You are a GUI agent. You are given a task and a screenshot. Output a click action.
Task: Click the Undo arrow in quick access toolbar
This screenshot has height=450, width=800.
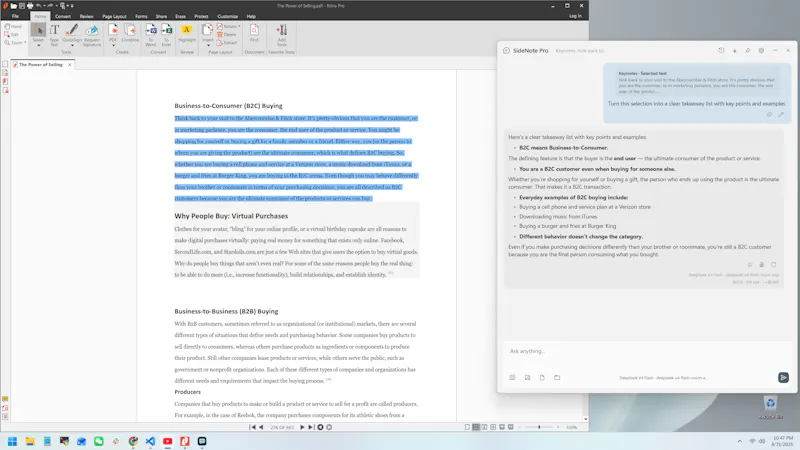[x=38, y=6]
